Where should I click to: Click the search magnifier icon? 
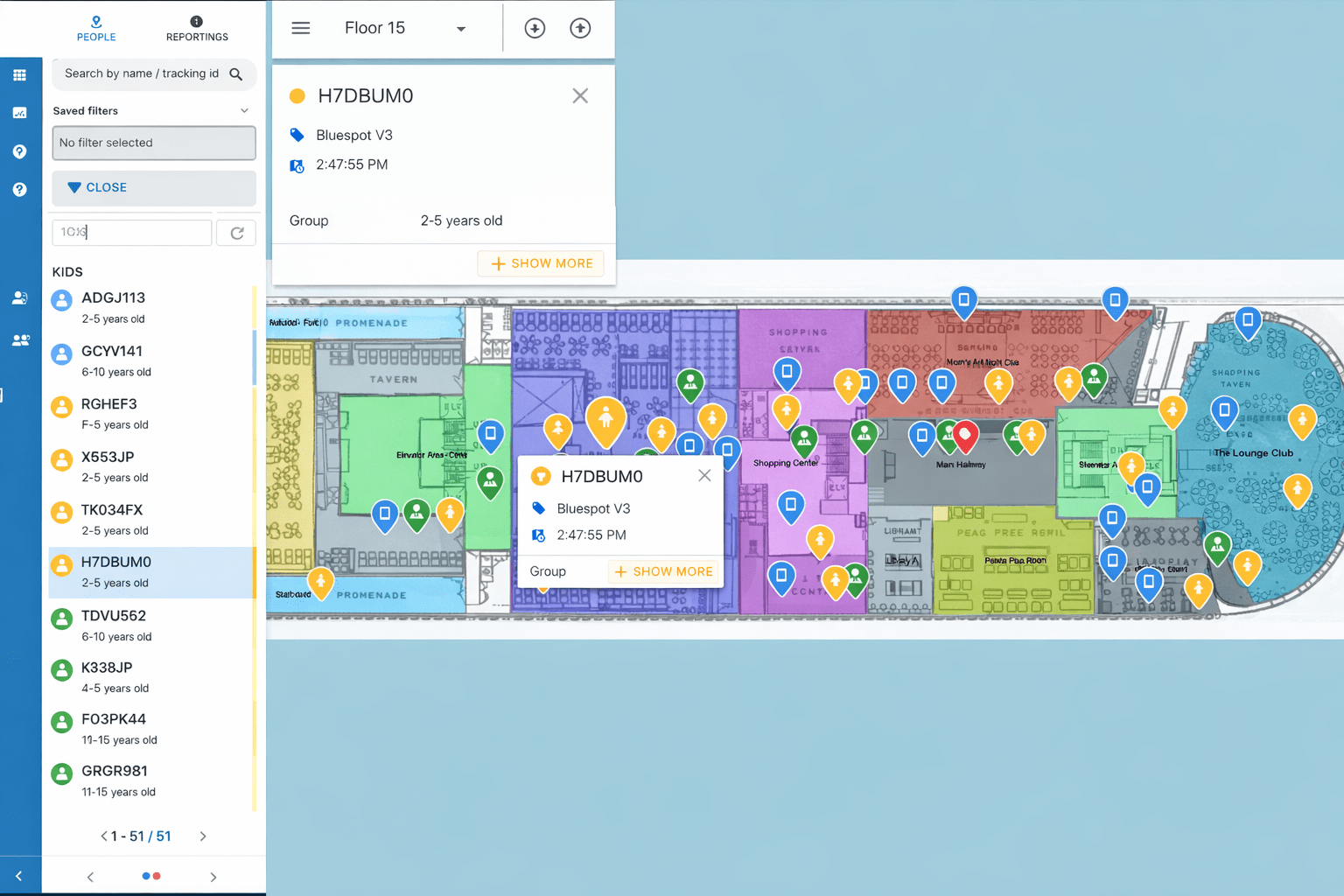[x=235, y=74]
